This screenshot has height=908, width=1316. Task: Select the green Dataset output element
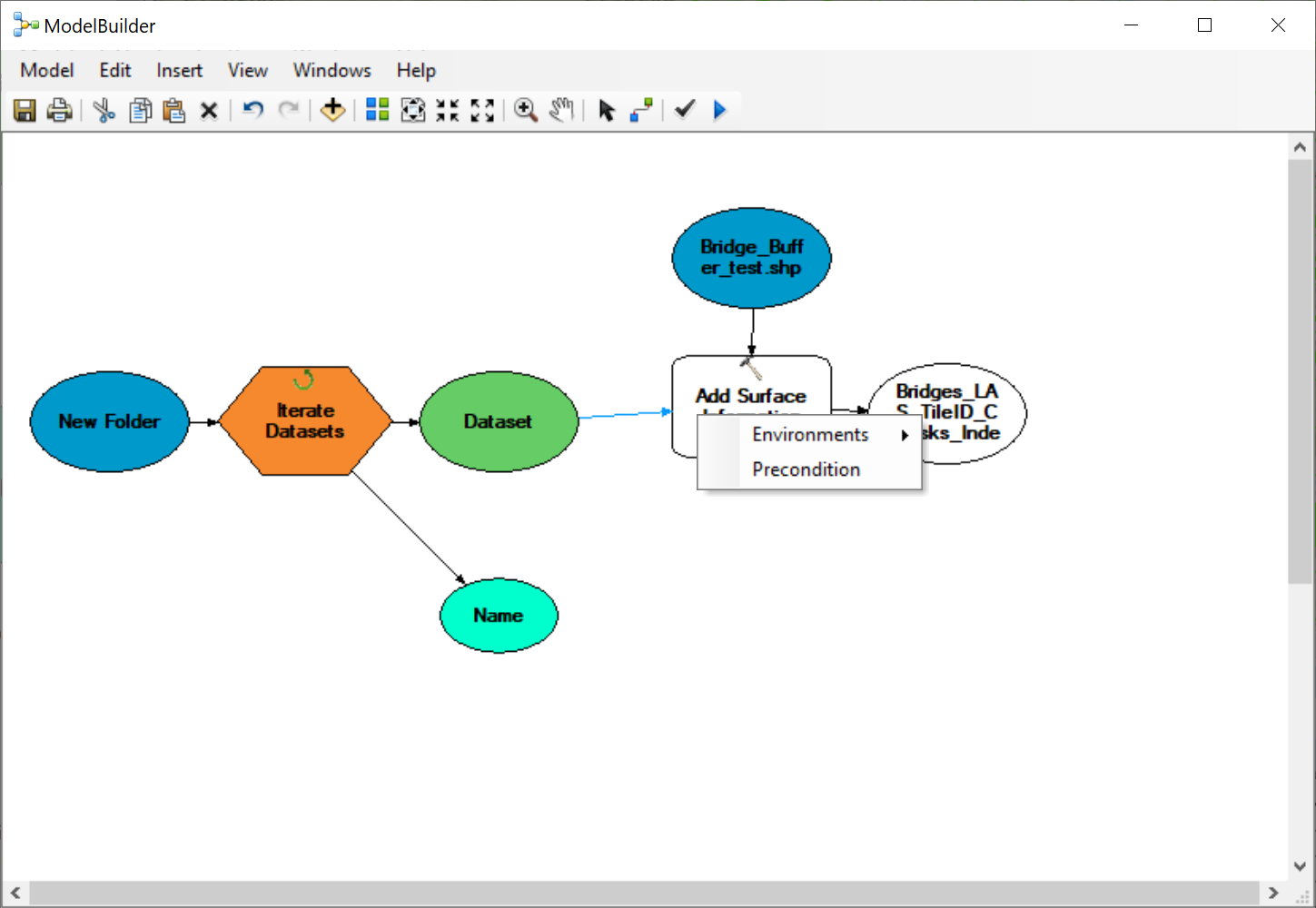pyautogui.click(x=498, y=420)
